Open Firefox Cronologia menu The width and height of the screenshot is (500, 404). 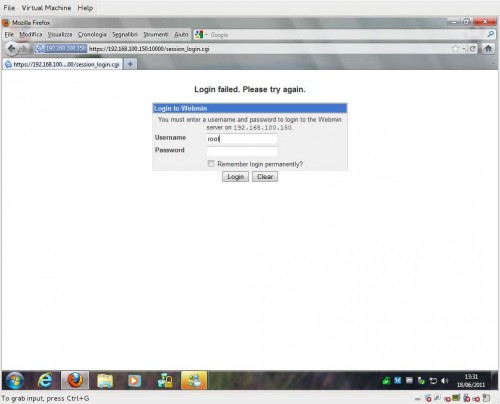tap(92, 34)
